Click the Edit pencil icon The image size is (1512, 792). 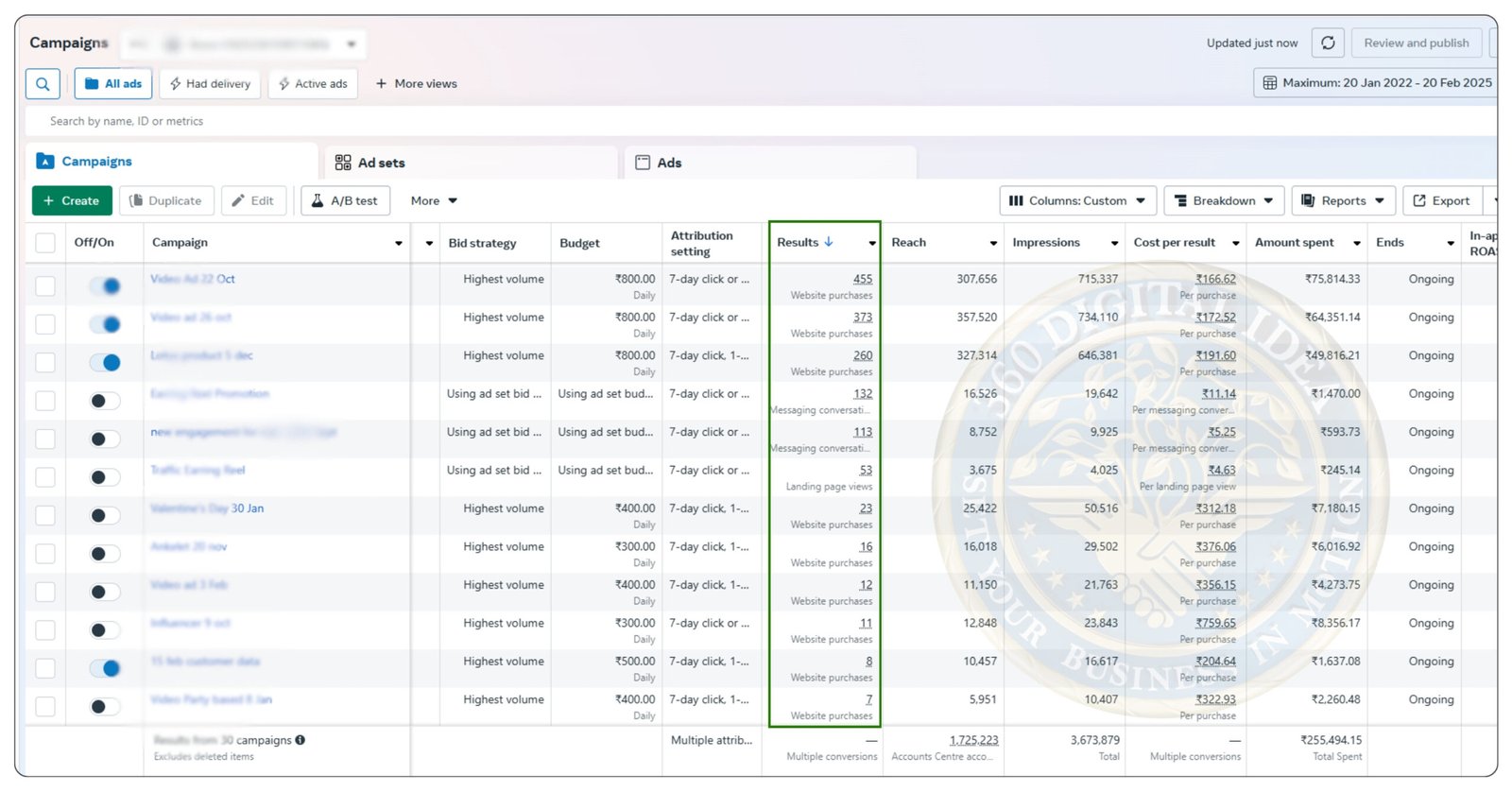pos(238,200)
